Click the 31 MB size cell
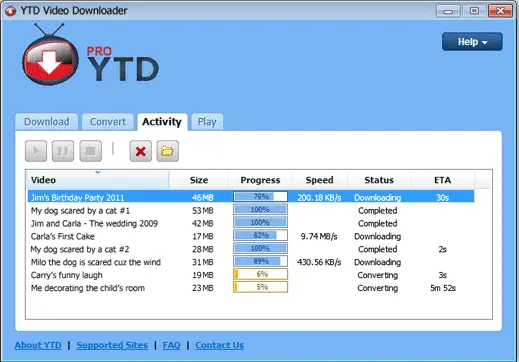This screenshot has width=519, height=362. point(203,262)
